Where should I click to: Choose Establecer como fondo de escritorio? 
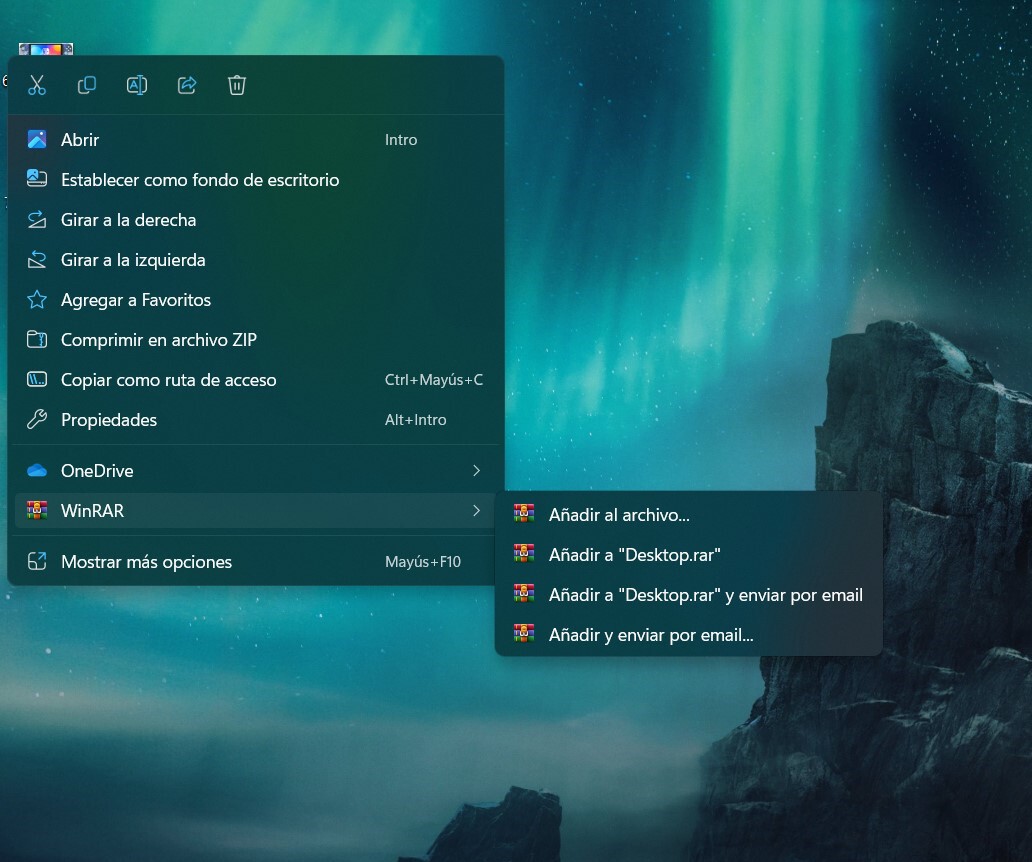coord(200,179)
